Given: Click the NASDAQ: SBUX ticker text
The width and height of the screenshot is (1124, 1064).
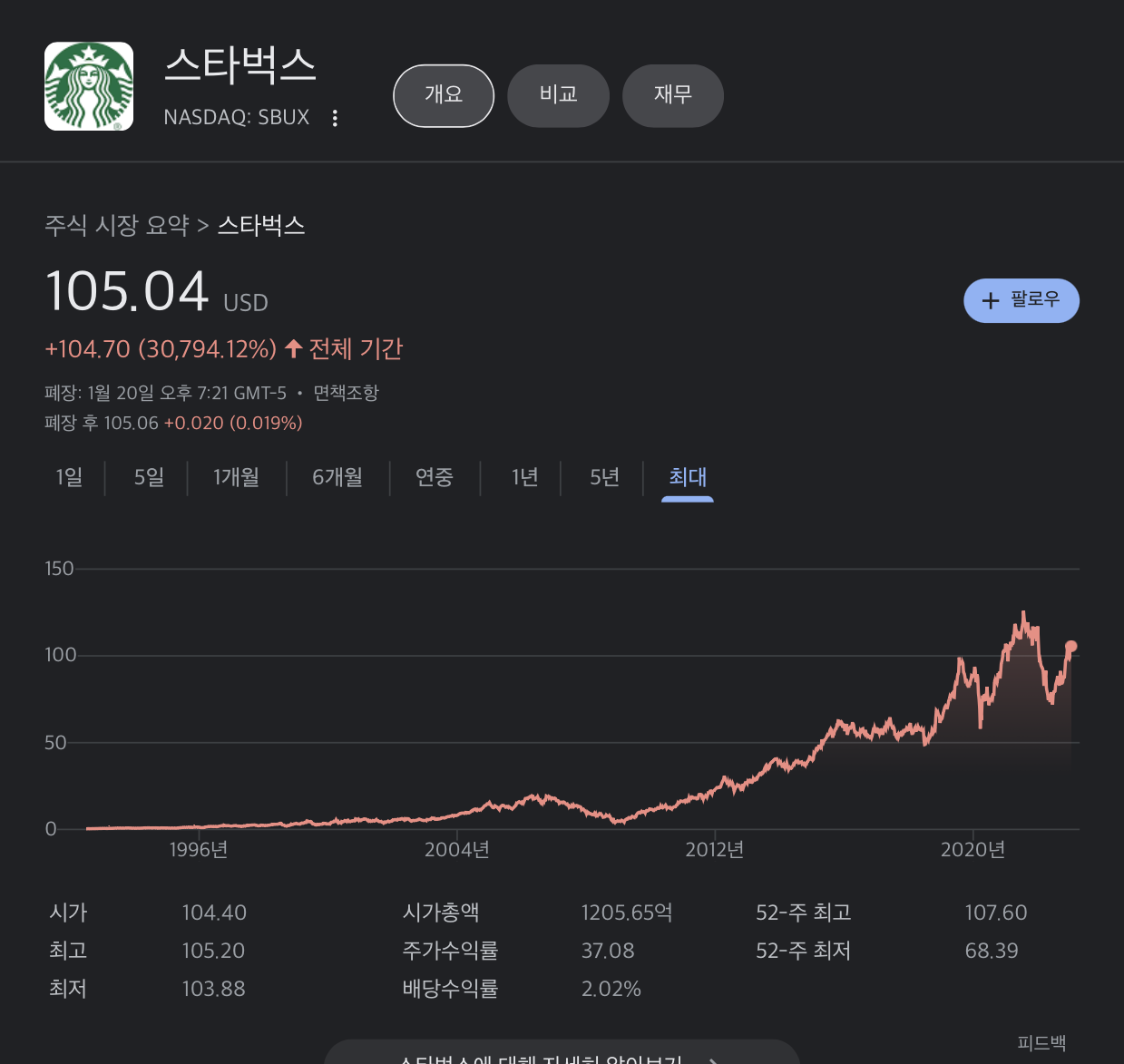Looking at the screenshot, I should tap(237, 118).
